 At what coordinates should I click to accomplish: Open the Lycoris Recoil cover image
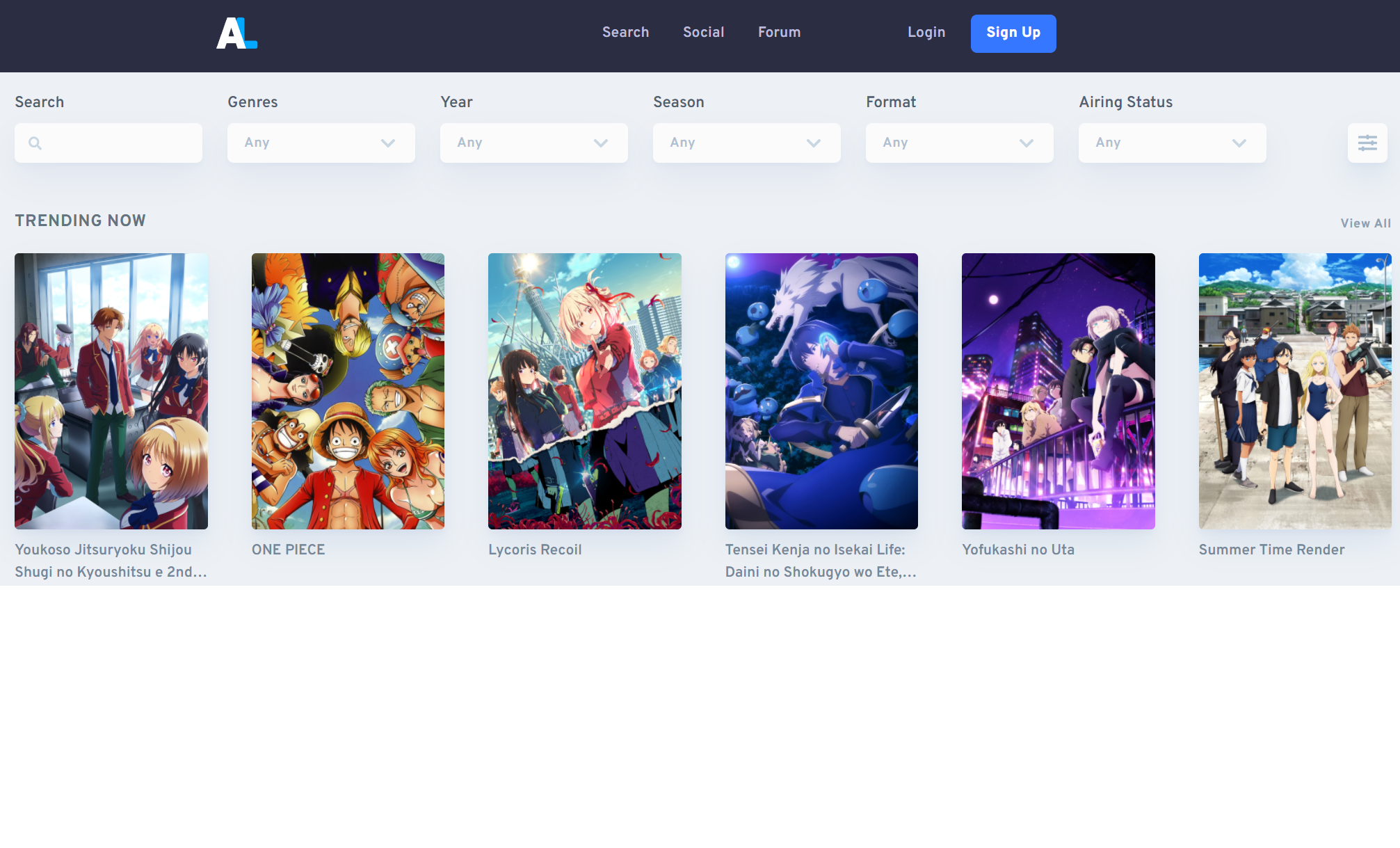585,391
